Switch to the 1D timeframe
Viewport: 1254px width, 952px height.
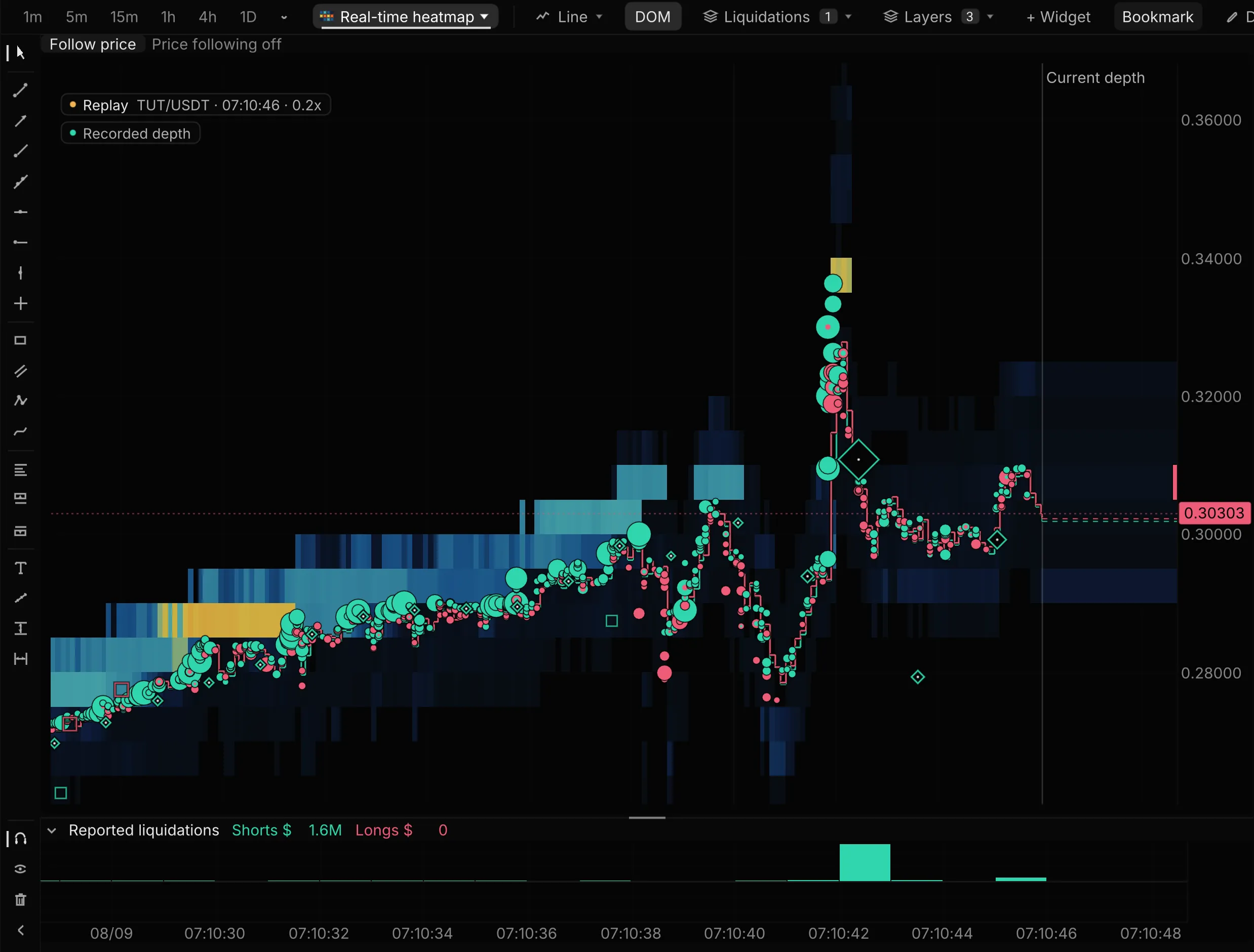(x=248, y=17)
